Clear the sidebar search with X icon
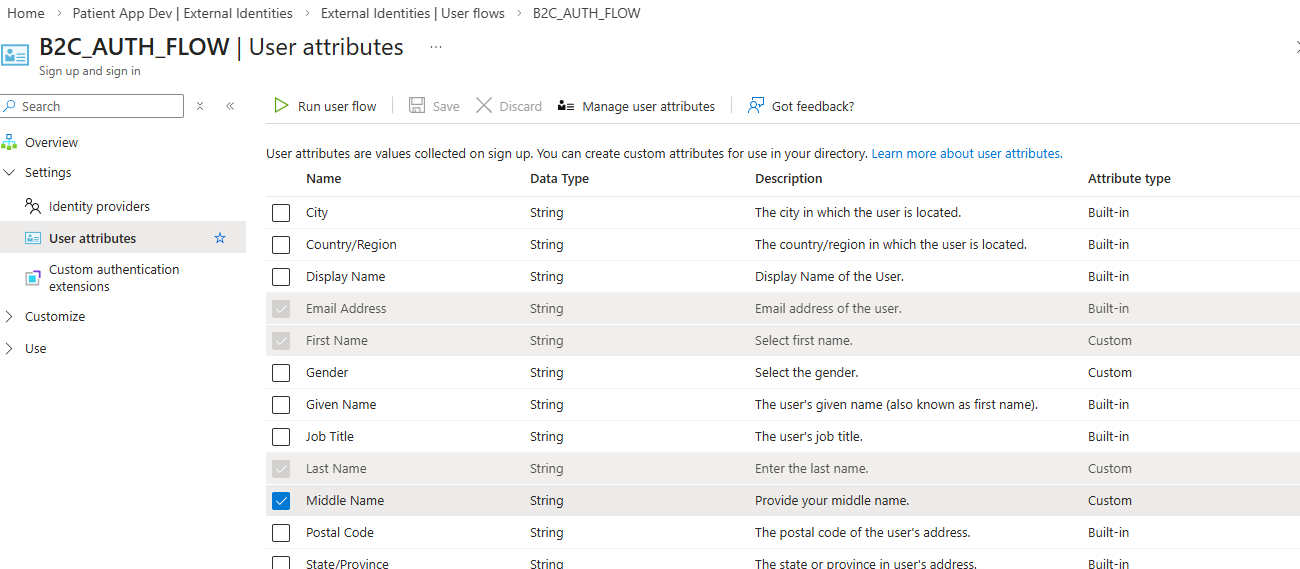This screenshot has width=1300, height=569. [200, 106]
